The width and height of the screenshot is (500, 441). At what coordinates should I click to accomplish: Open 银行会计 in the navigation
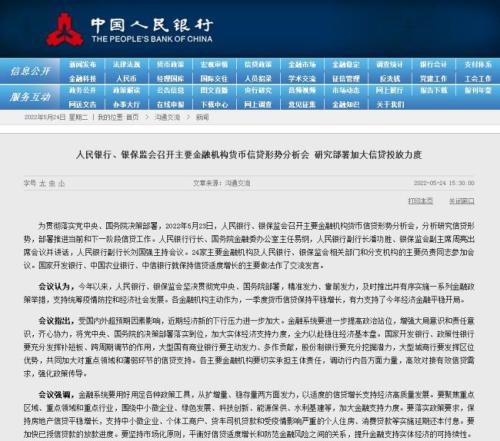pos(433,65)
